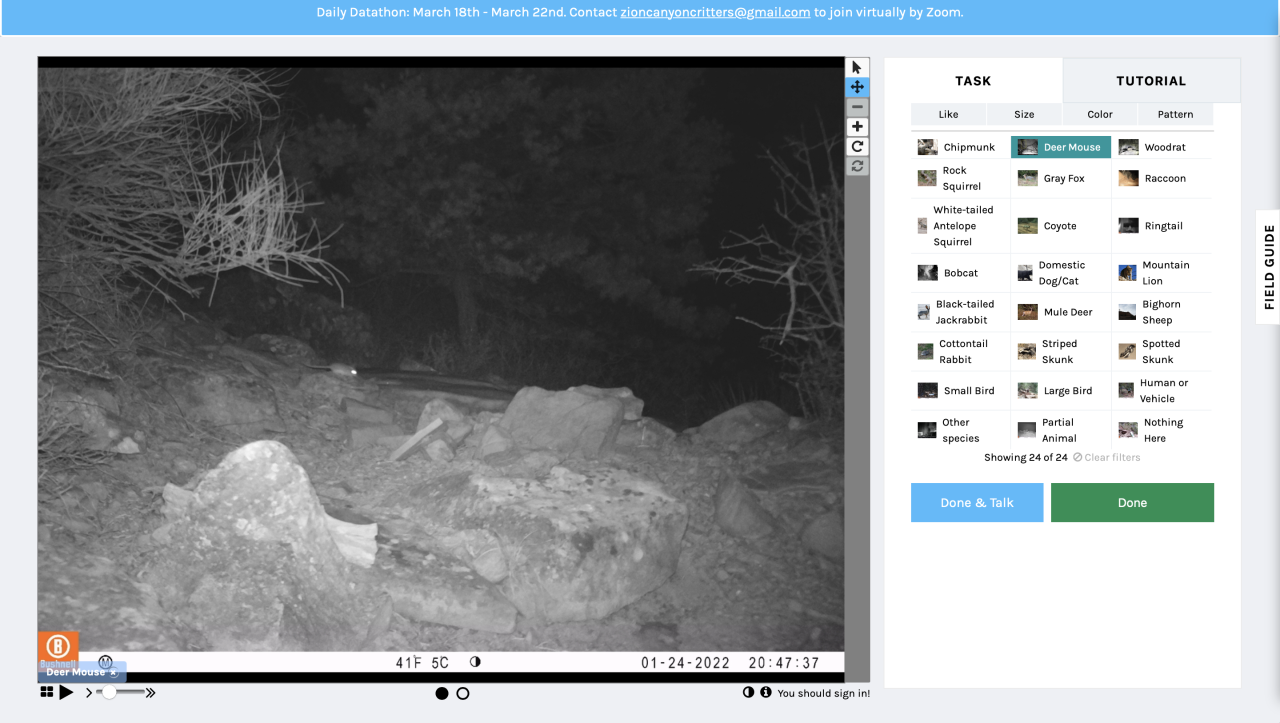Choose White-tailed Antelope Squirrel

[960, 226]
